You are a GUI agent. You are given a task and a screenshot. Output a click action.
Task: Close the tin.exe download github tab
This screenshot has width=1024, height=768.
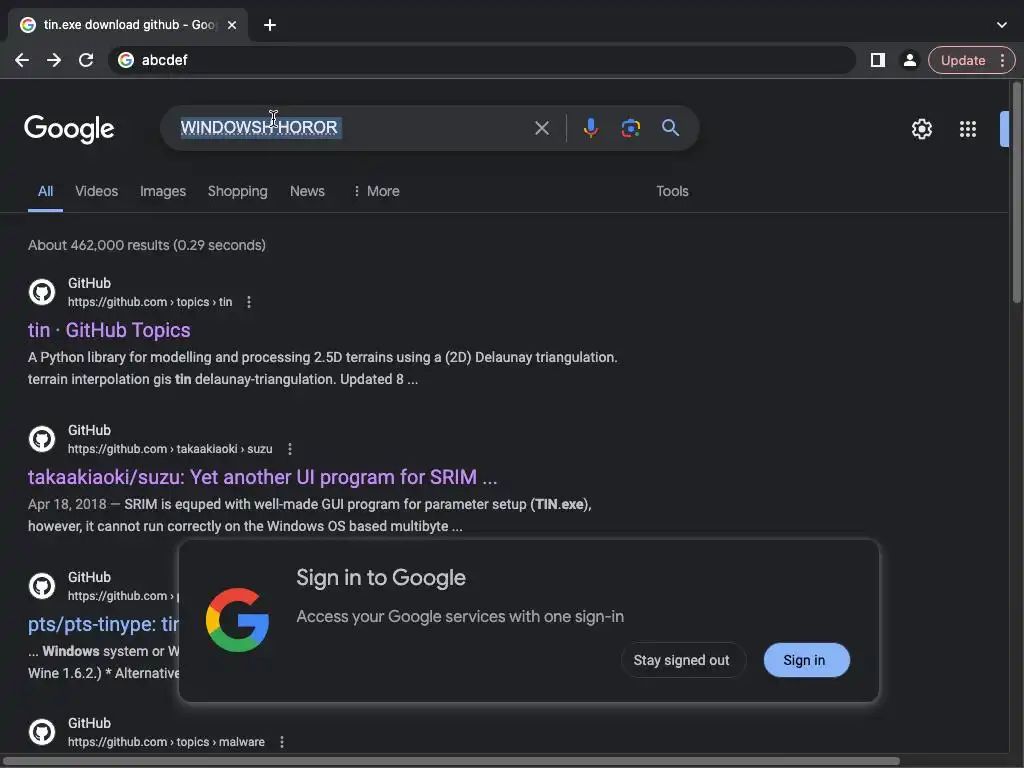[232, 25]
